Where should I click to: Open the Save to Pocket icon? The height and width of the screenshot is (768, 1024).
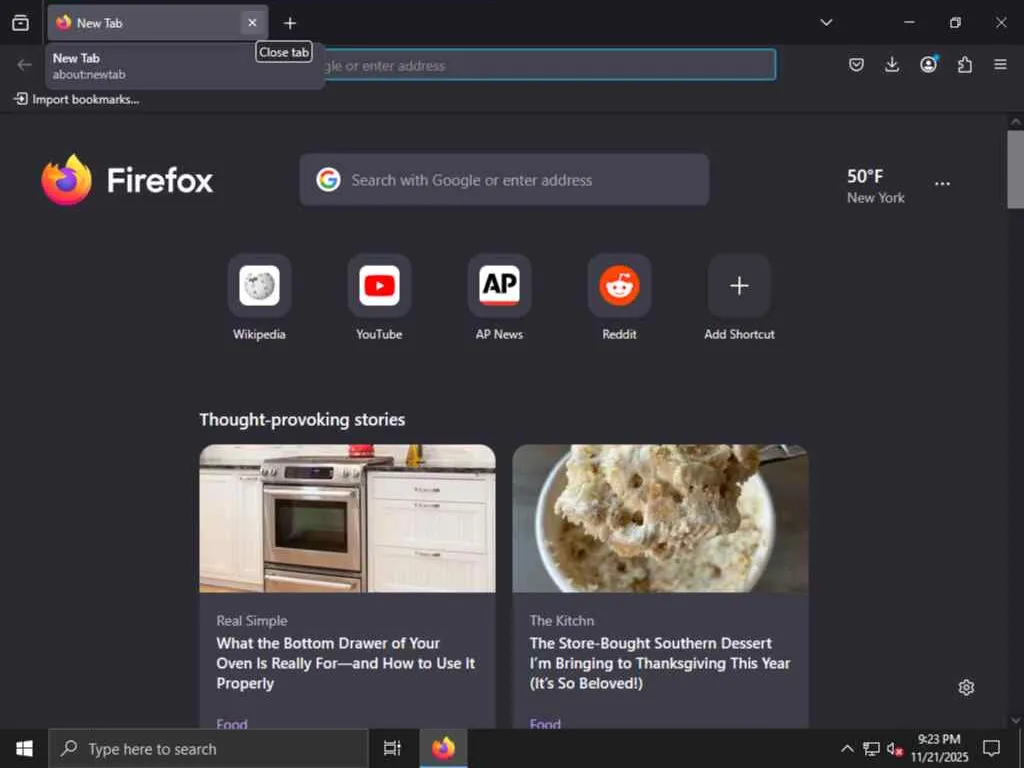pyautogui.click(x=856, y=64)
